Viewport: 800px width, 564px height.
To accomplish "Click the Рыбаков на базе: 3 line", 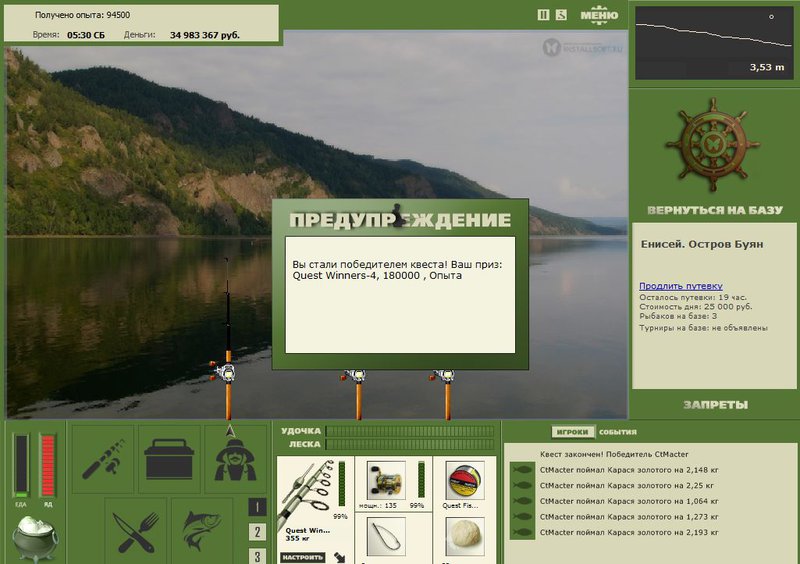I will point(678,316).
